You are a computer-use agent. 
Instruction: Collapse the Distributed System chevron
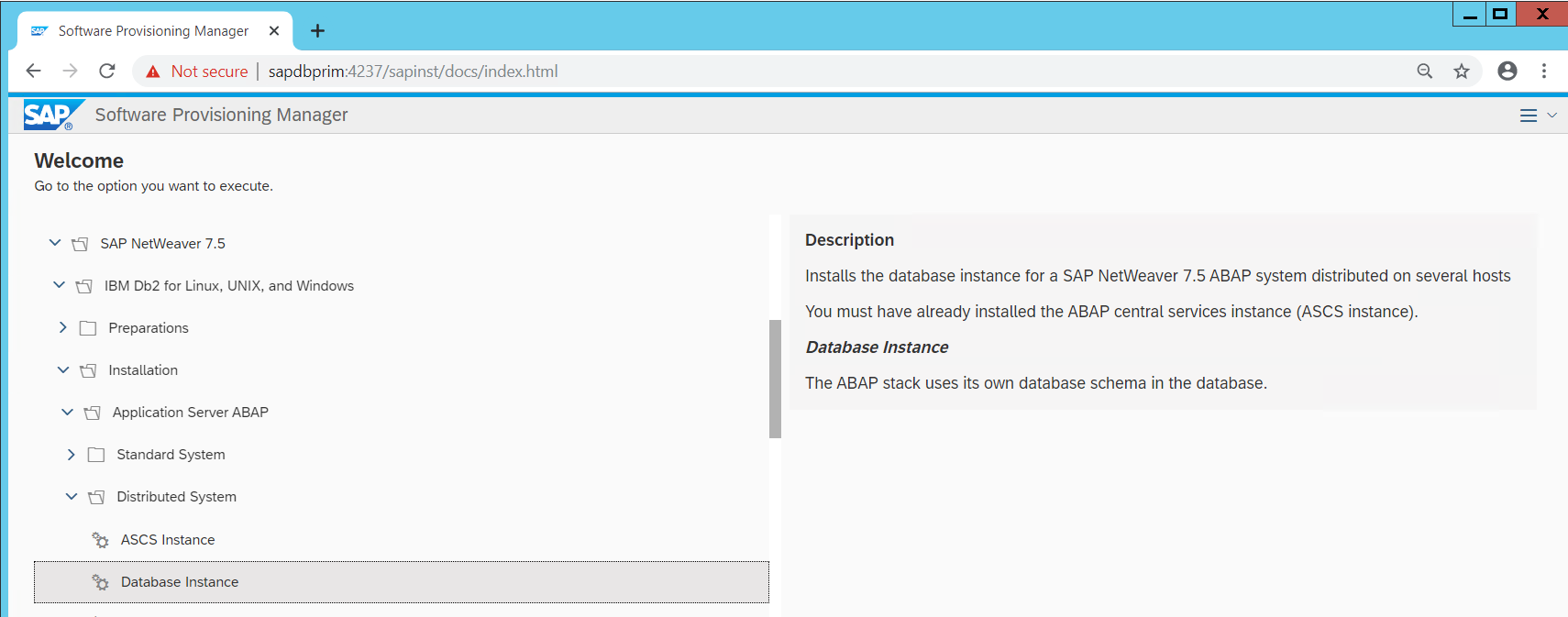point(71,497)
